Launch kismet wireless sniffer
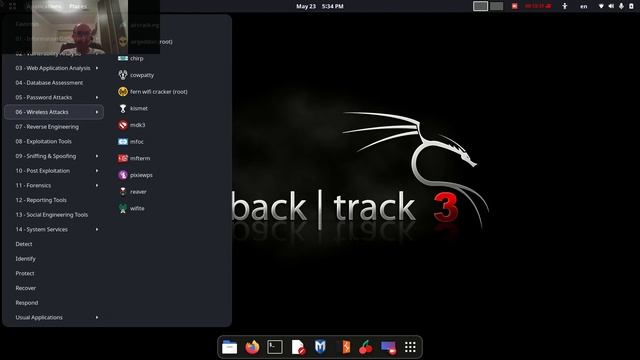640x360 pixels. point(133,109)
